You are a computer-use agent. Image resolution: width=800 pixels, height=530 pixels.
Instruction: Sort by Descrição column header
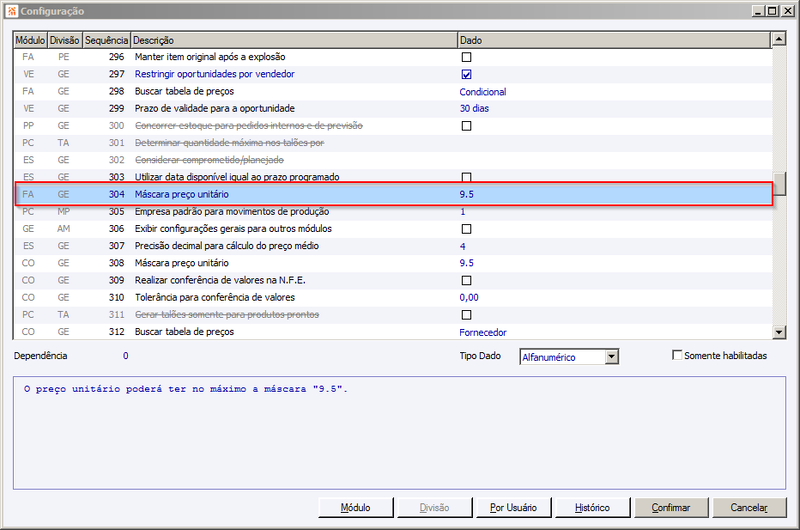point(294,40)
